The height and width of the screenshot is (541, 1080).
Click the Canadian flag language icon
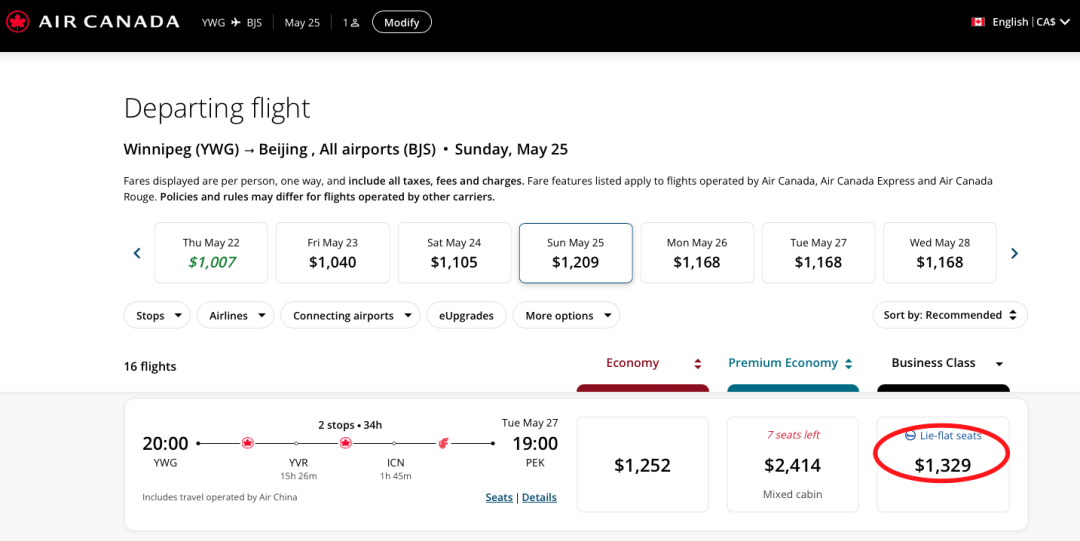coord(978,22)
